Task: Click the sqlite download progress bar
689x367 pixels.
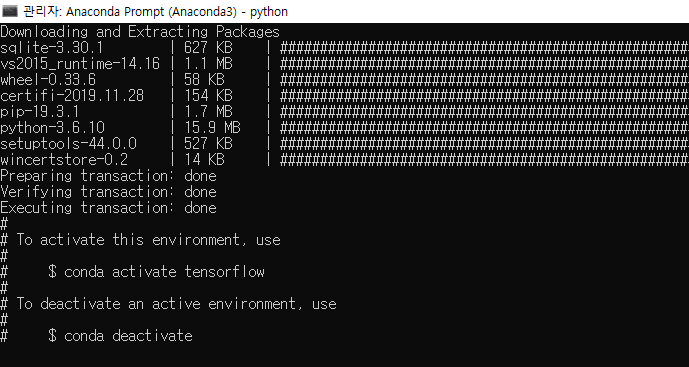Action: pyautogui.click(x=484, y=48)
